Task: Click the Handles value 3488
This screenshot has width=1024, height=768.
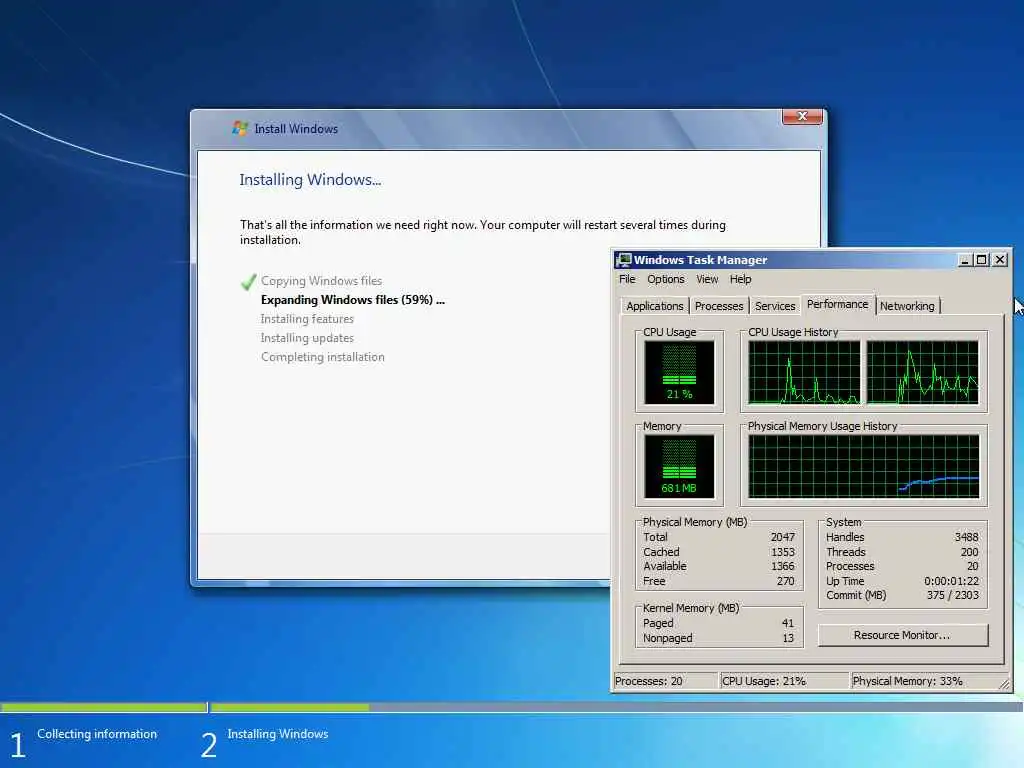Action: (x=967, y=537)
